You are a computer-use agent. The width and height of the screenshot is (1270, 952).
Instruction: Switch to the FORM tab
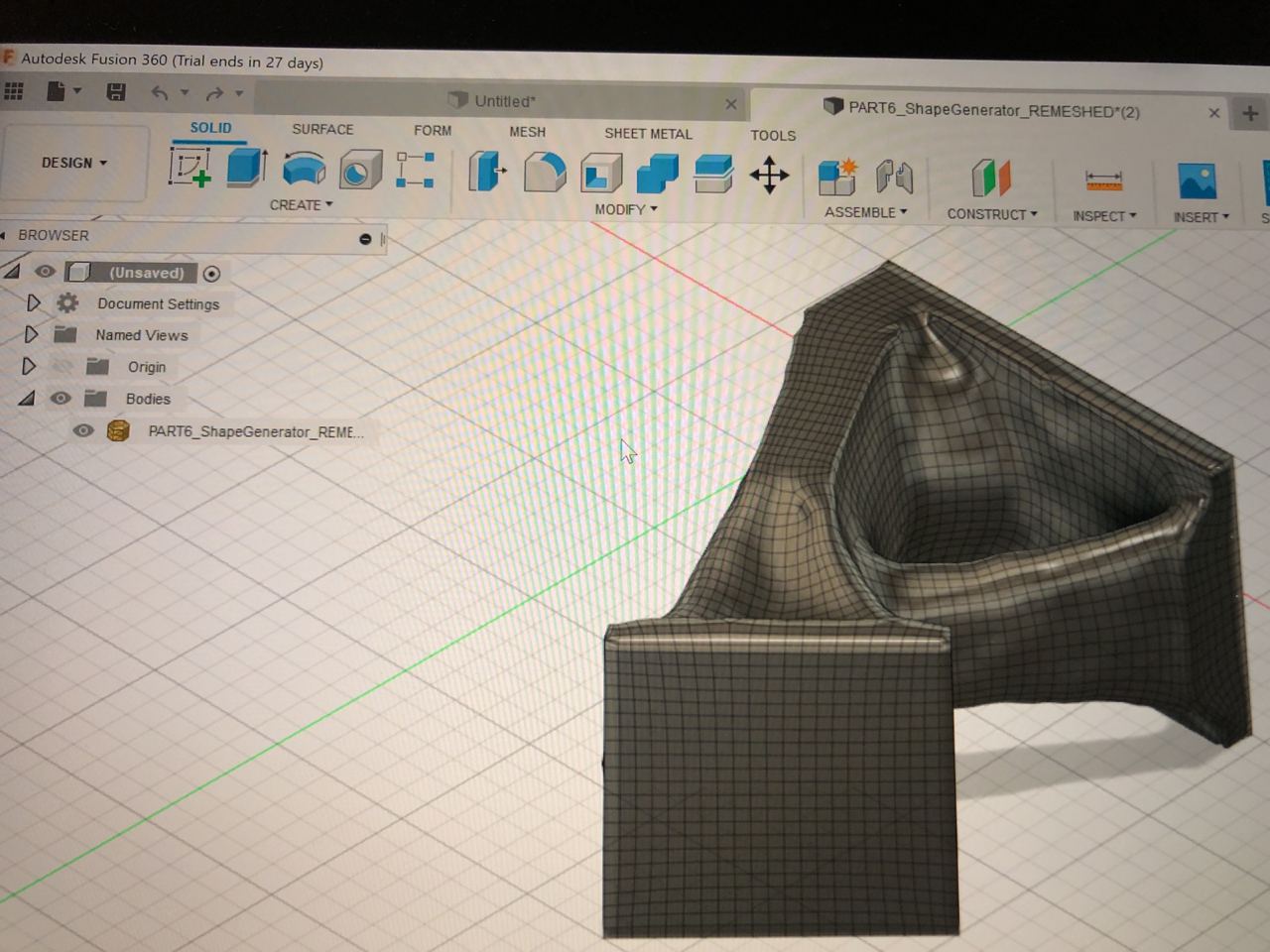coord(433,130)
